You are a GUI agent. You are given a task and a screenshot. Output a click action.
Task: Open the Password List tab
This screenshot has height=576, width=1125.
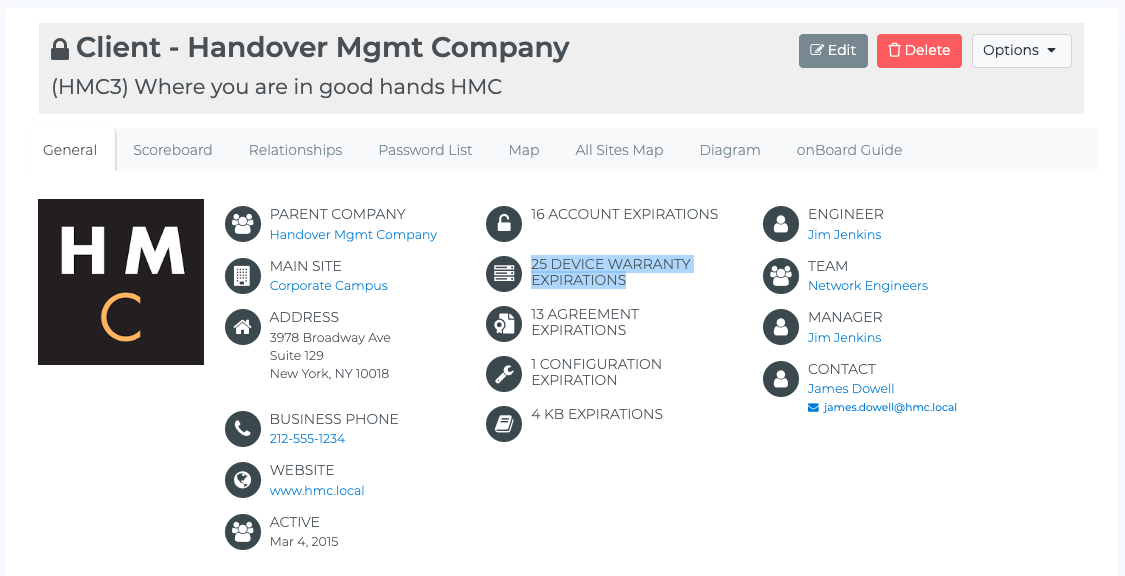[425, 150]
